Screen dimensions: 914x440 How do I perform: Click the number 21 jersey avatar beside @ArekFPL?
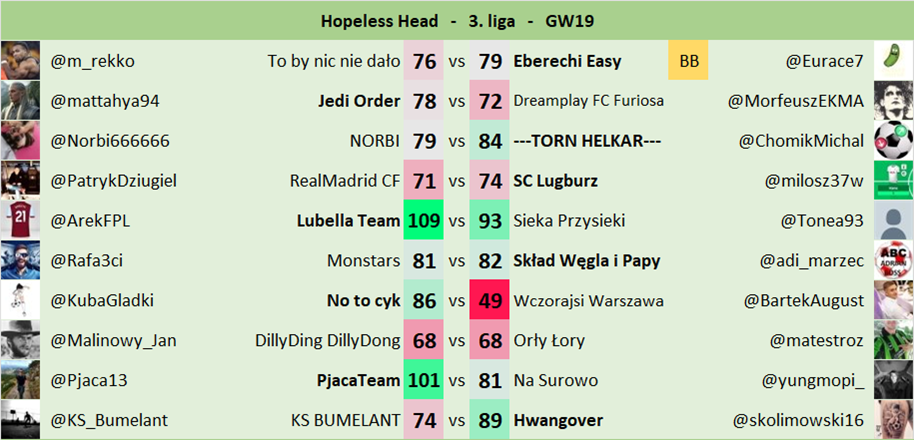click(x=20, y=221)
